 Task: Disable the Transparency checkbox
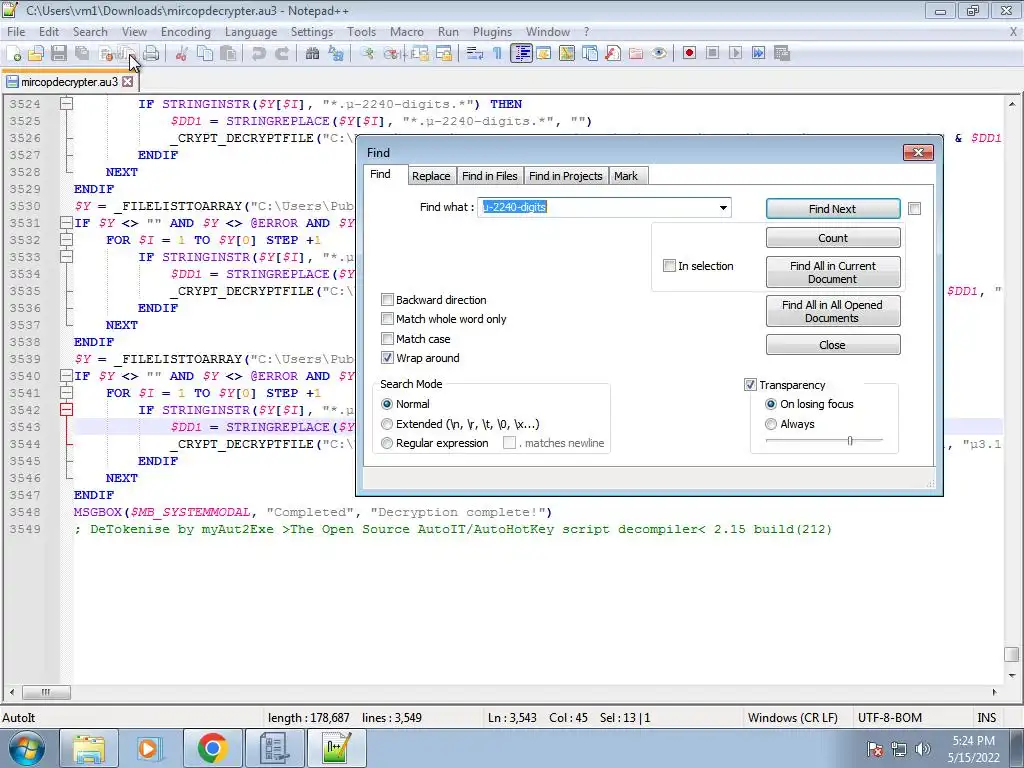[x=750, y=385]
